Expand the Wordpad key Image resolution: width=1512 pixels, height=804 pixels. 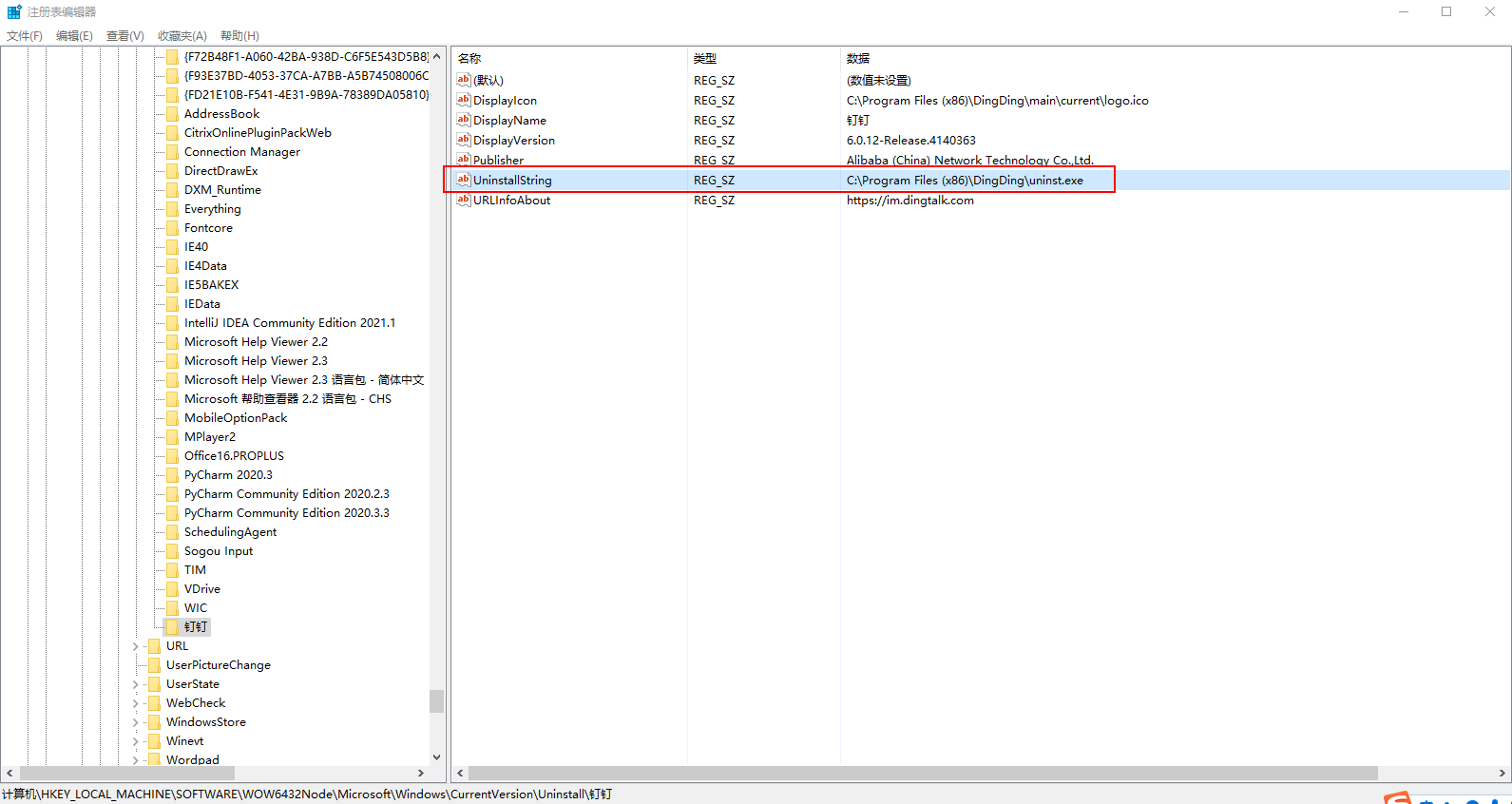[135, 760]
